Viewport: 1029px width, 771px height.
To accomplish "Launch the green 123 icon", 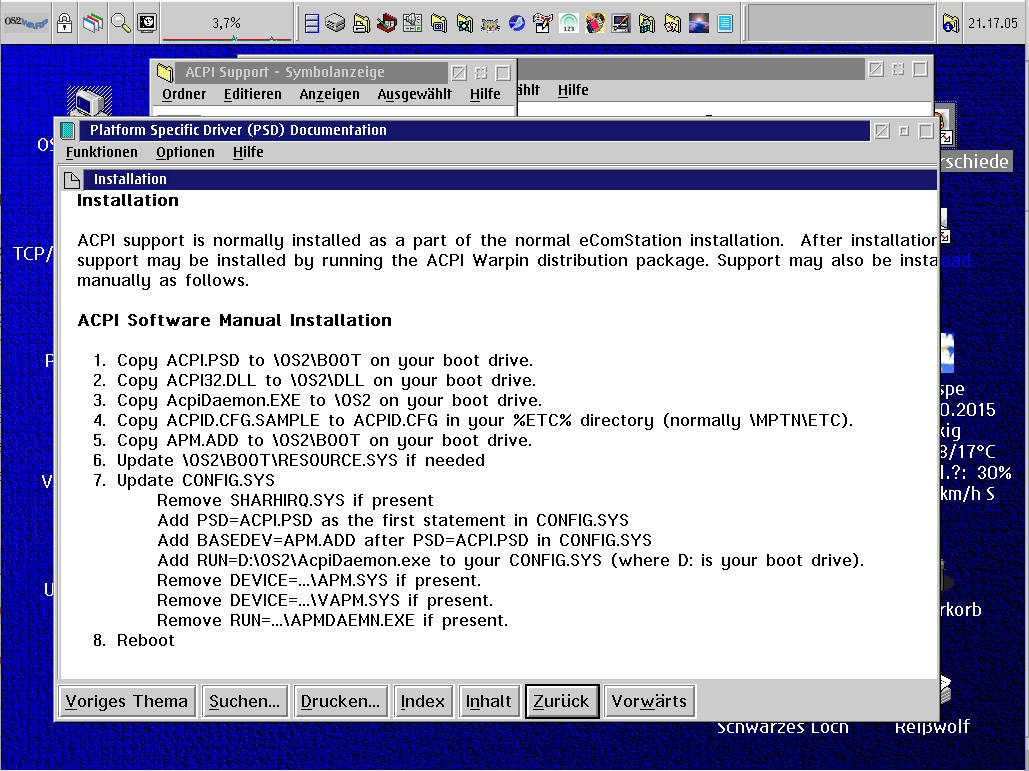I will point(569,24).
